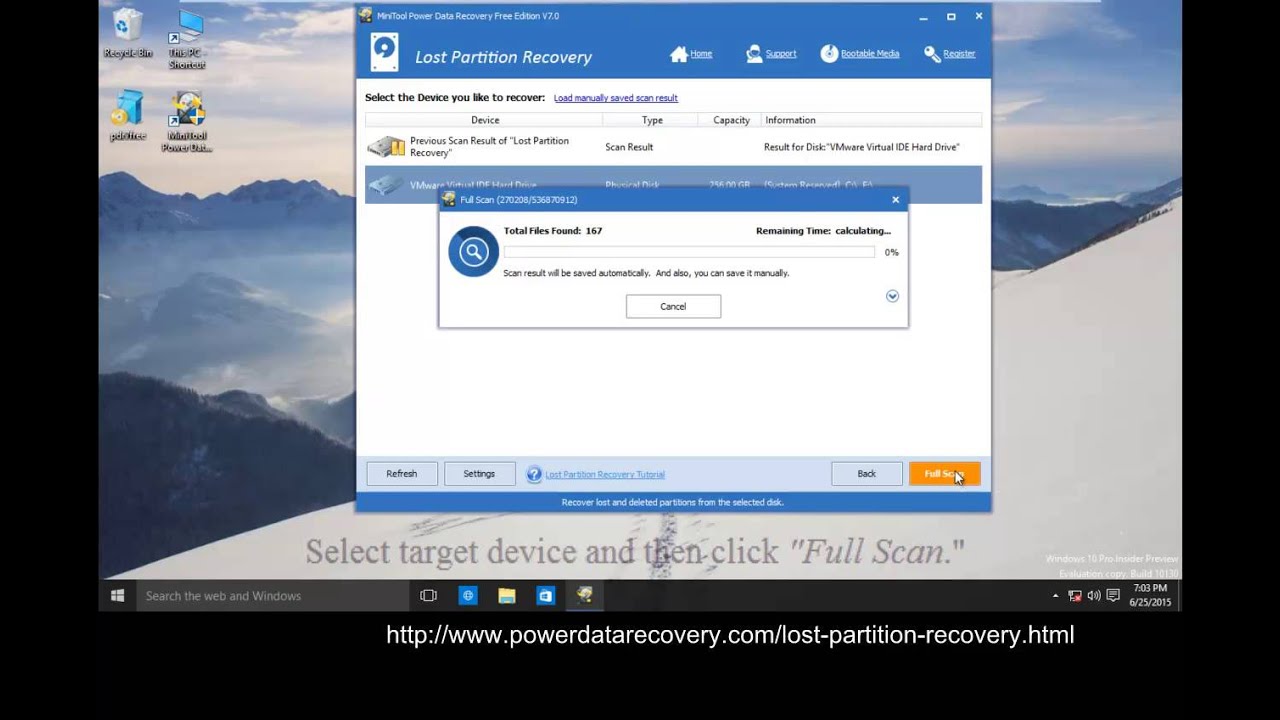Viewport: 1280px width, 720px height.
Task: Open the Store taskbar icon
Action: [546, 596]
